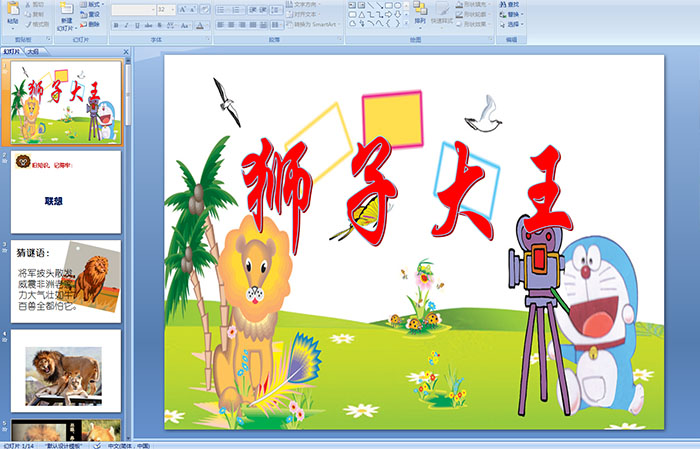700x449 pixels.
Task: Click the spell check status icon
Action: click(97, 445)
